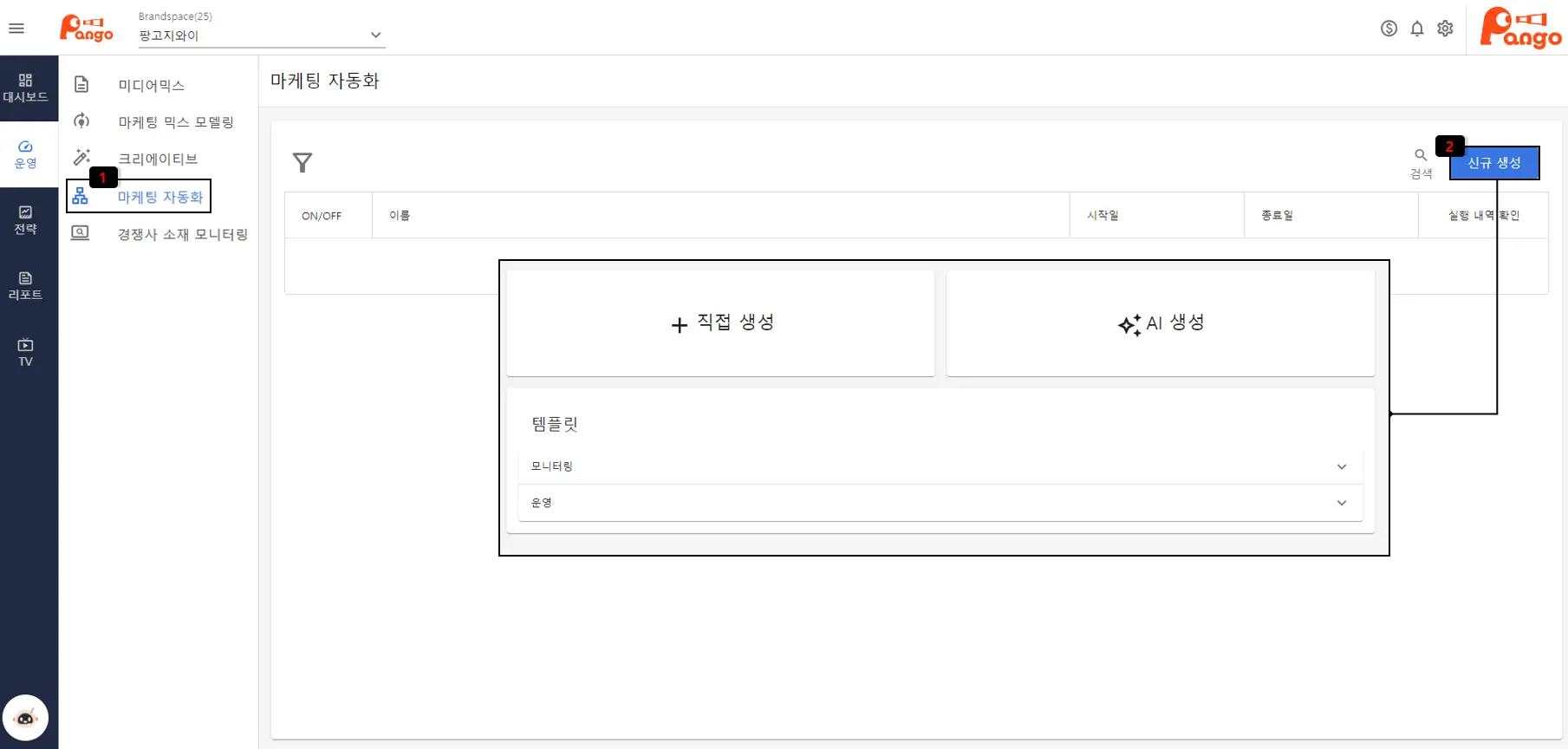The width and height of the screenshot is (1568, 749).
Task: Open the chatbot mascot icon
Action: coord(26,718)
